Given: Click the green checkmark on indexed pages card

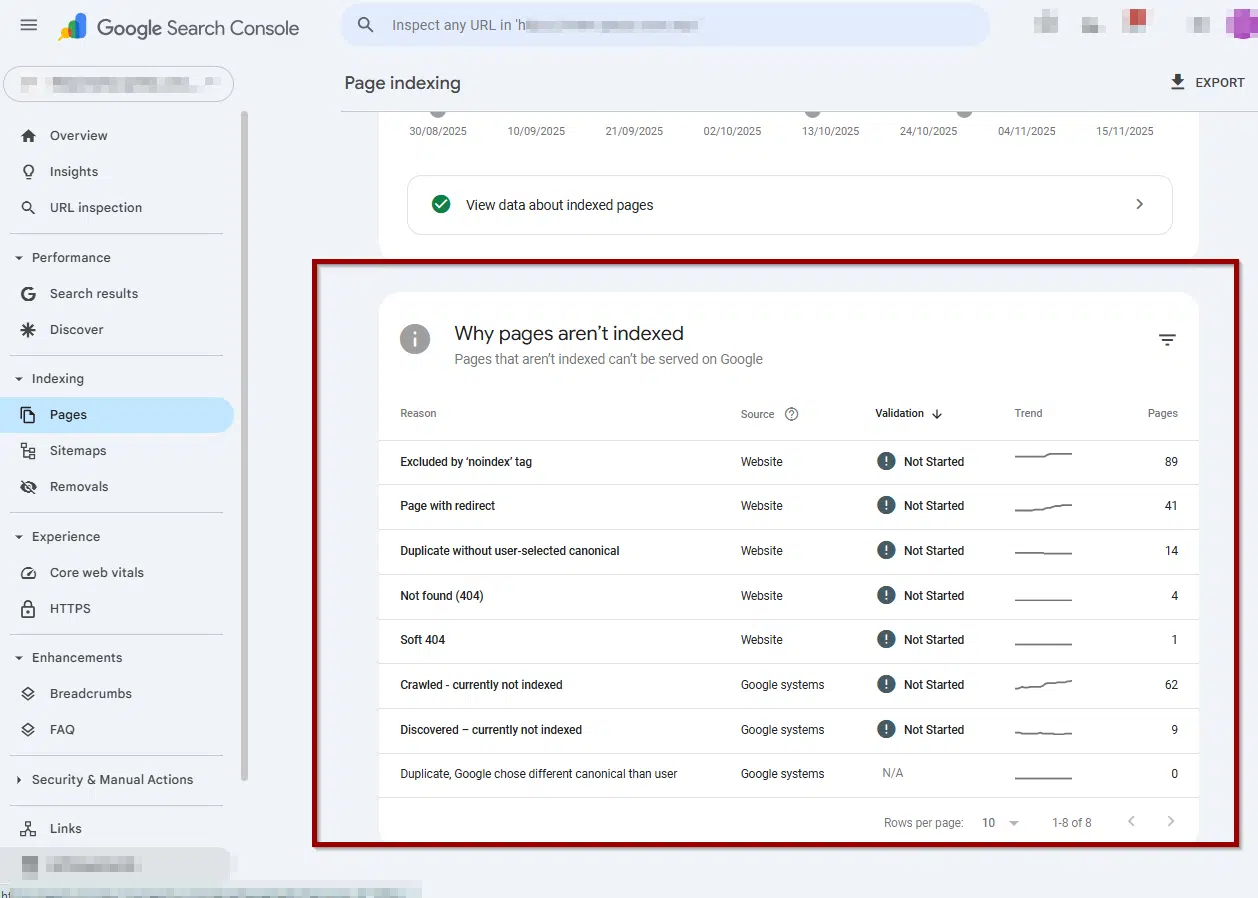Looking at the screenshot, I should coord(440,204).
